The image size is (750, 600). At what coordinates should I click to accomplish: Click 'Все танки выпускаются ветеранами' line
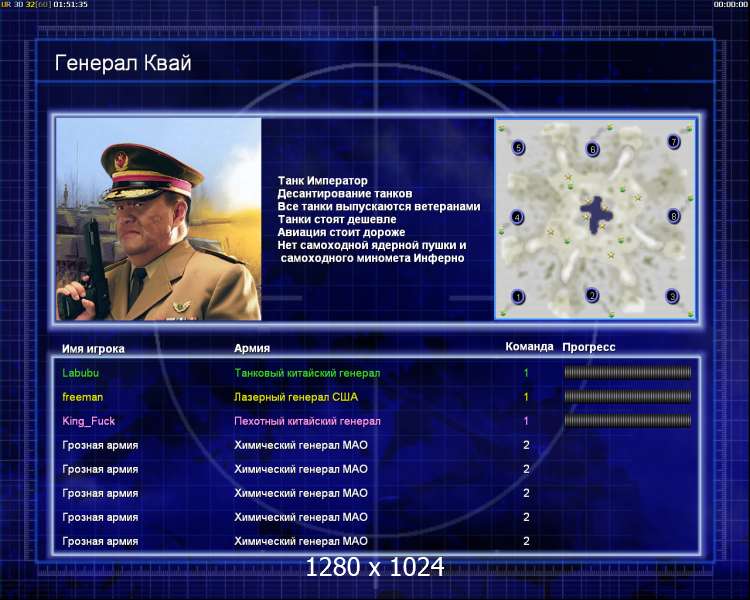[379, 207]
